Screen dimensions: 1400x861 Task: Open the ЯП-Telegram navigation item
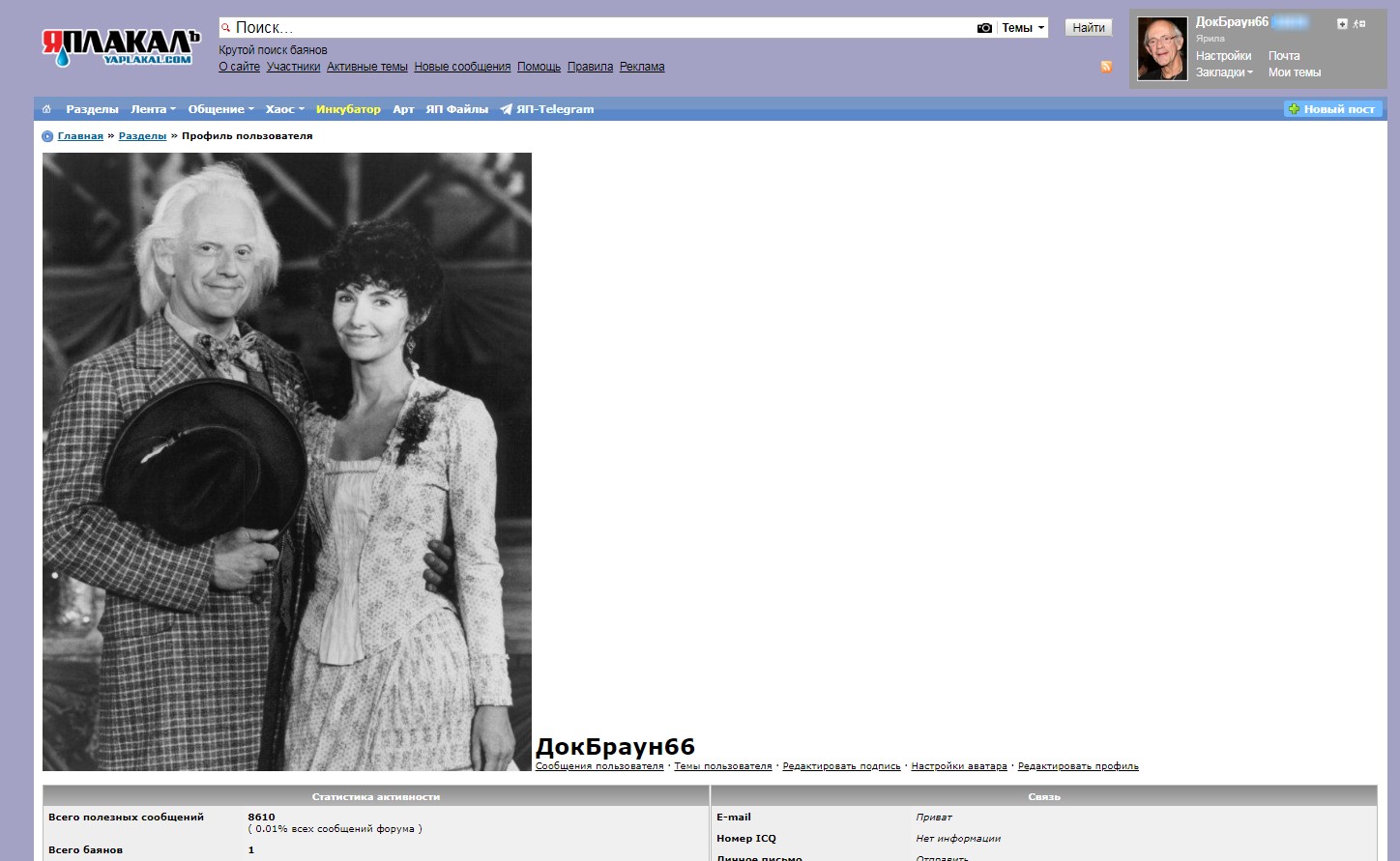[555, 109]
